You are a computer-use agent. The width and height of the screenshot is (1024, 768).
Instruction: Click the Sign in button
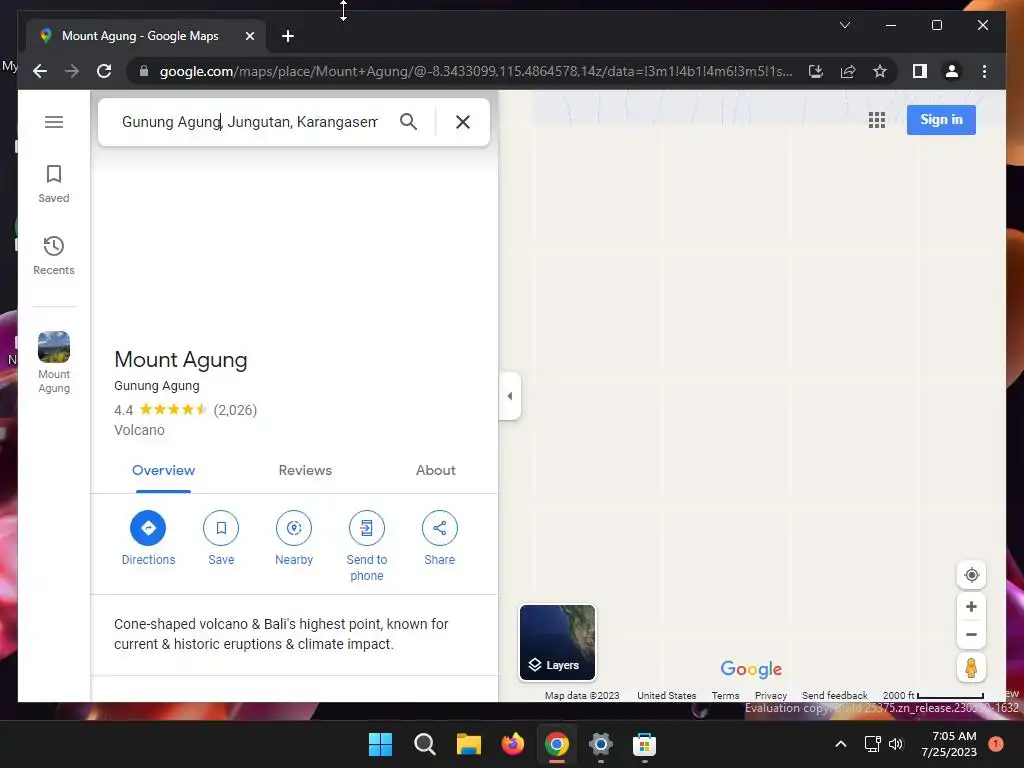(940, 120)
